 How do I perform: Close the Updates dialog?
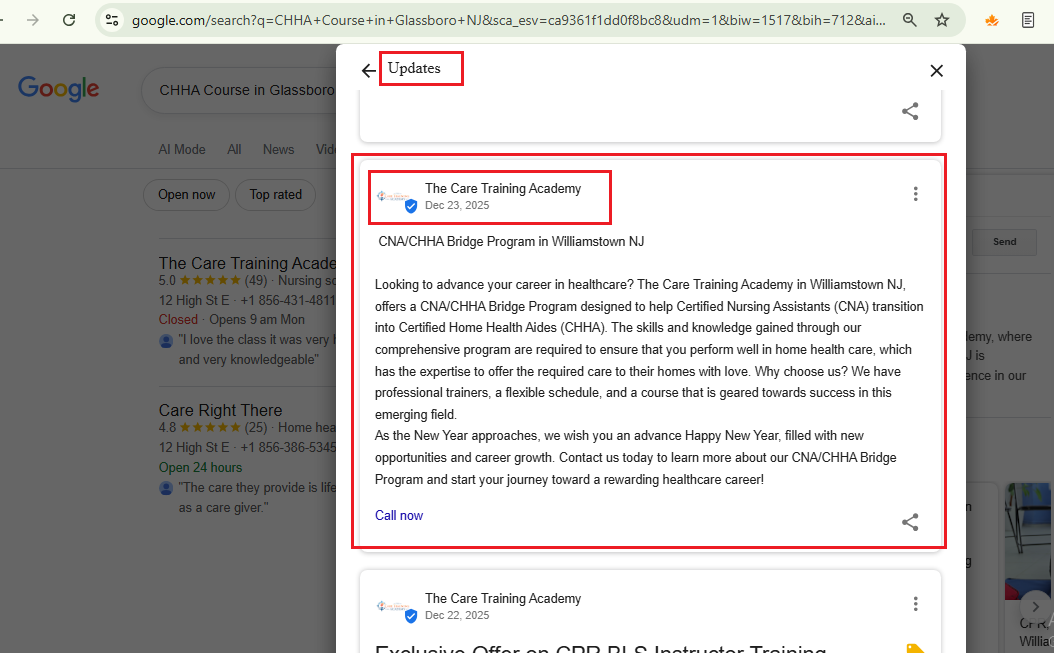point(936,71)
